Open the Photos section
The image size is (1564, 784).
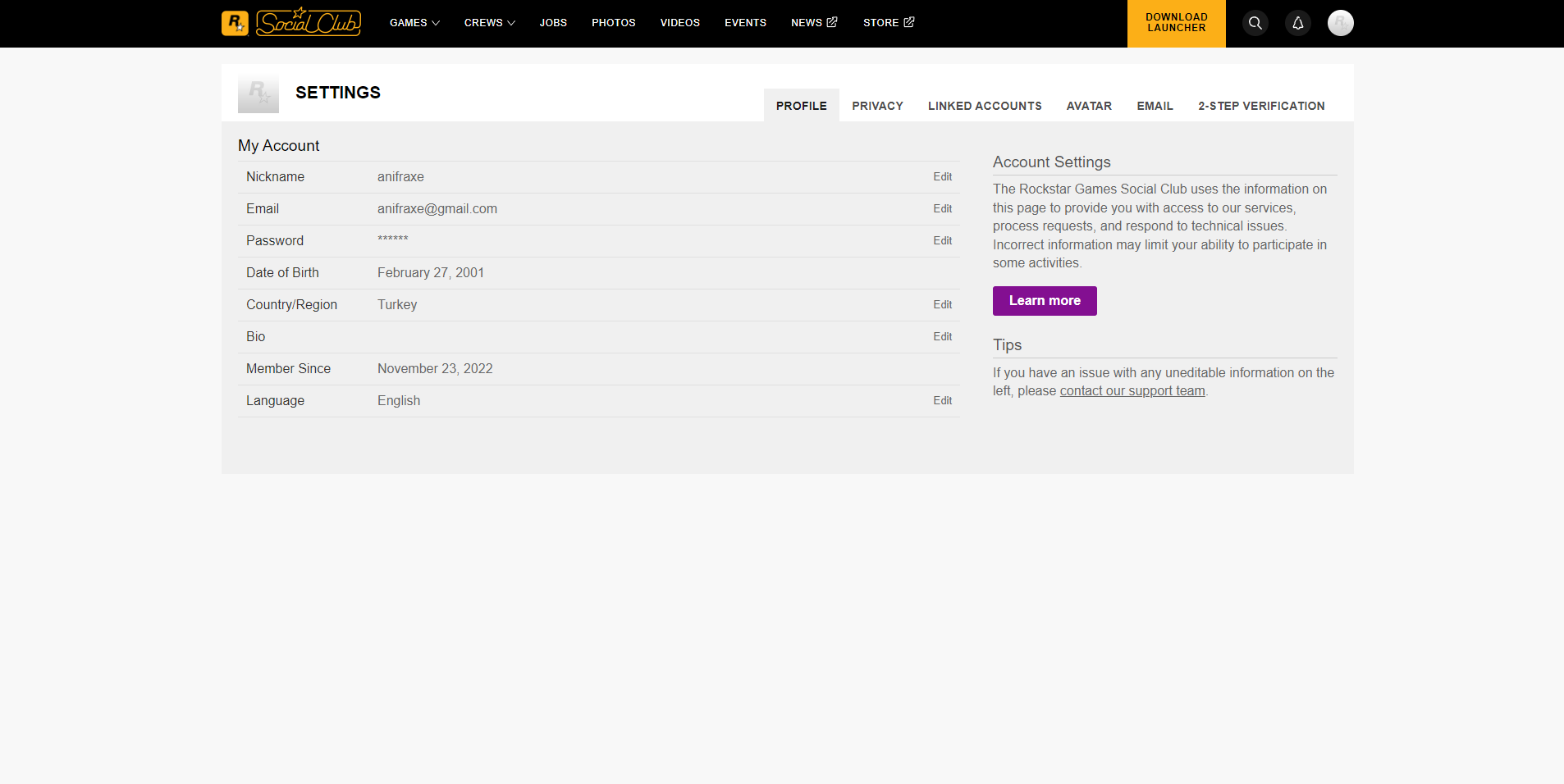614,23
